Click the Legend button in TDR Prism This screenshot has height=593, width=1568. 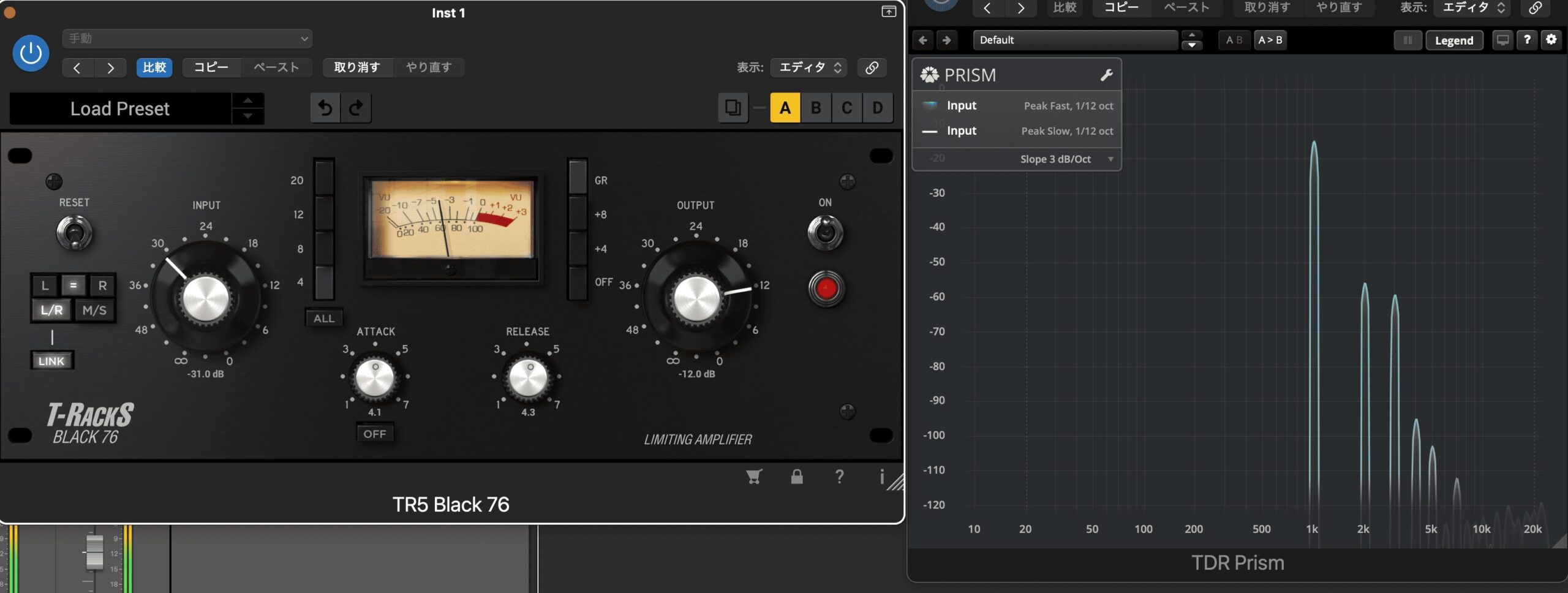[1453, 40]
